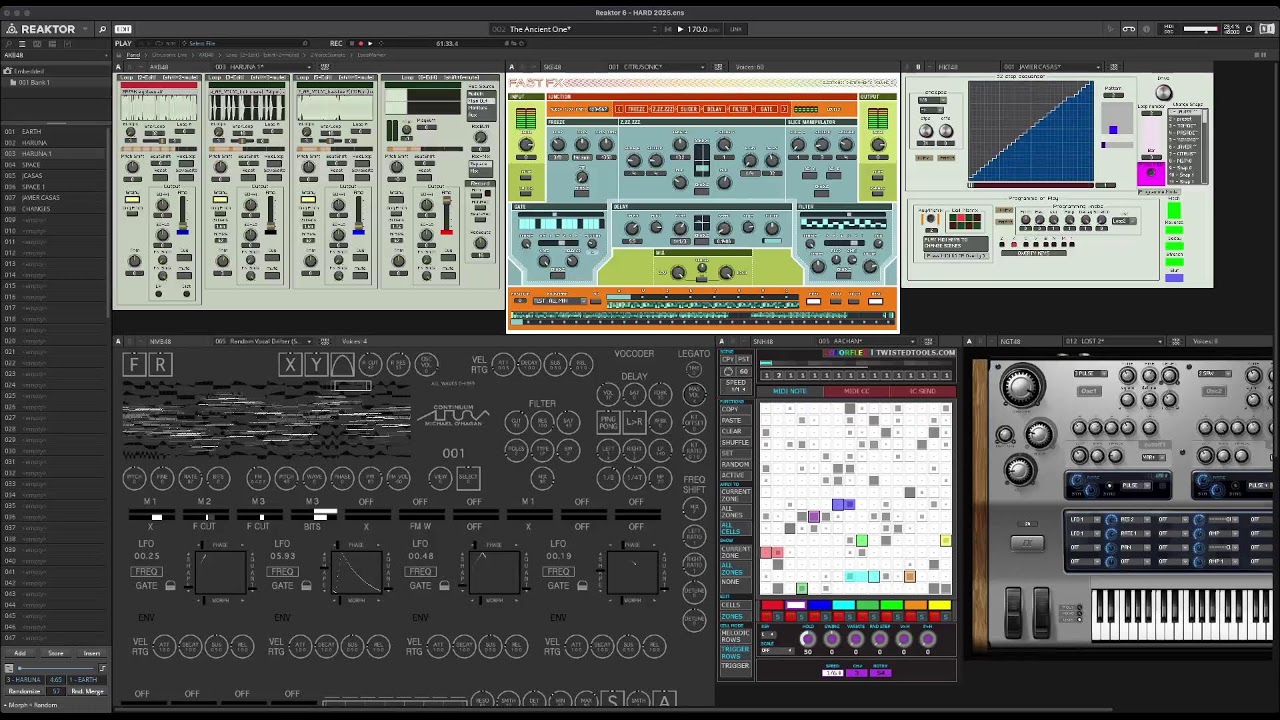1280x720 pixels.
Task: Toggle the LINK button
Action: 736,29
